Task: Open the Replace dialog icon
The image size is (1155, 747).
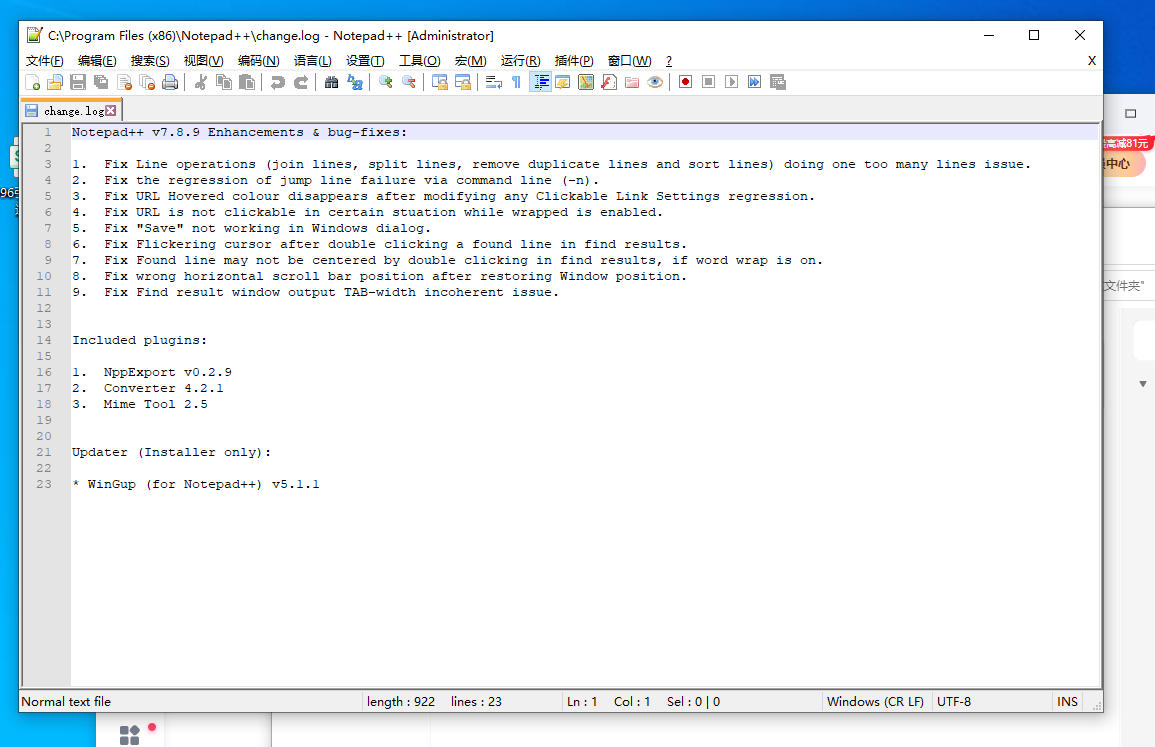Action: (354, 82)
